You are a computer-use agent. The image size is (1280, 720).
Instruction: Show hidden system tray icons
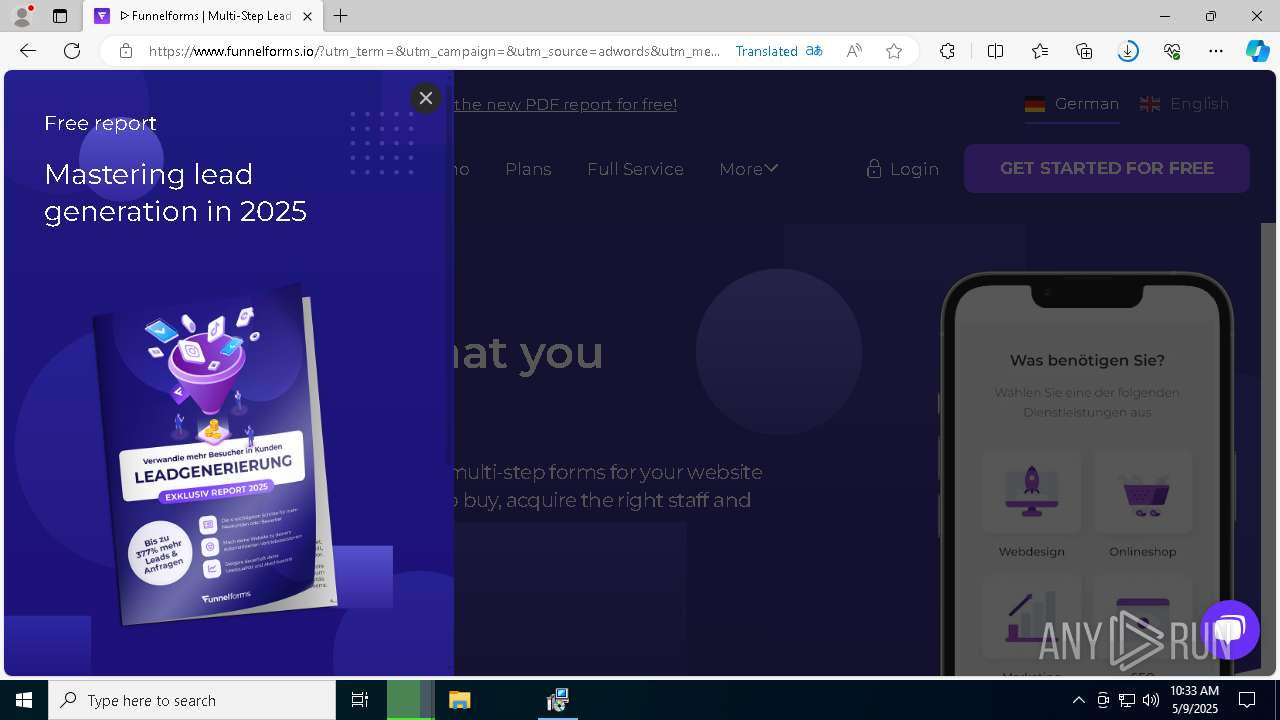(1078, 700)
